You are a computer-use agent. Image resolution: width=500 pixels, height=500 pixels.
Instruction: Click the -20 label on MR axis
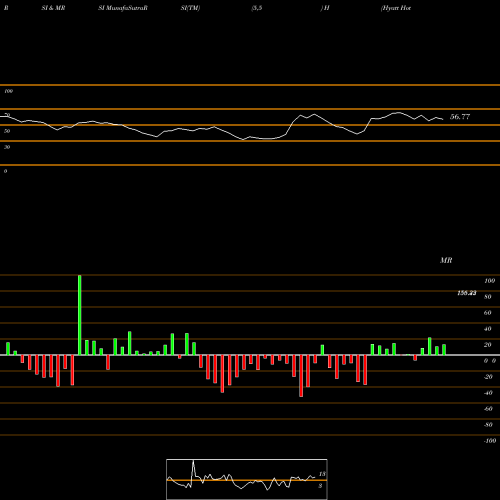(x=488, y=377)
